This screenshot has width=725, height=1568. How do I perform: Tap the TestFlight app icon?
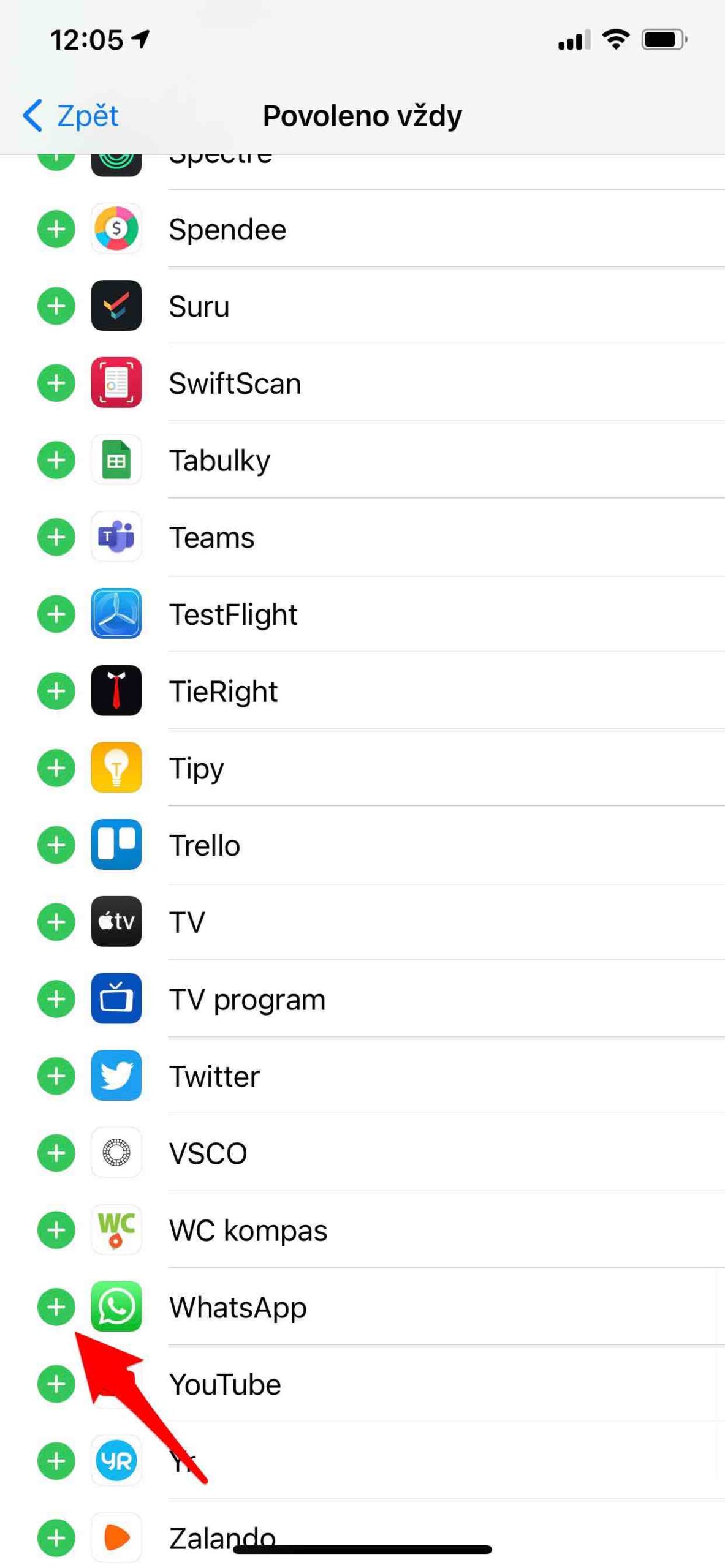tap(116, 614)
